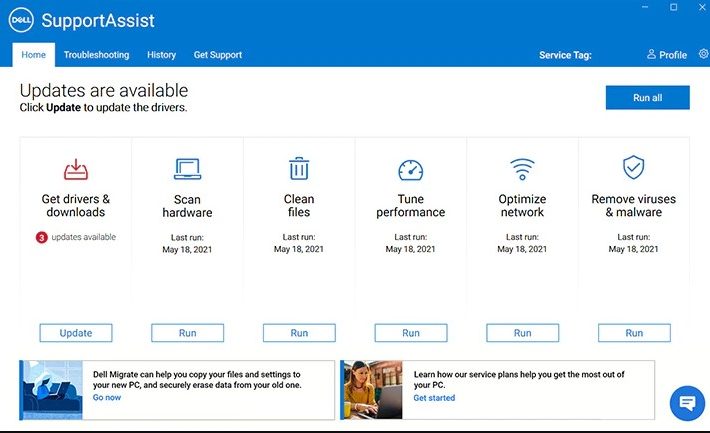Click the Optimize network Wi-Fi icon
The width and height of the screenshot is (710, 433).
pyautogui.click(x=522, y=168)
